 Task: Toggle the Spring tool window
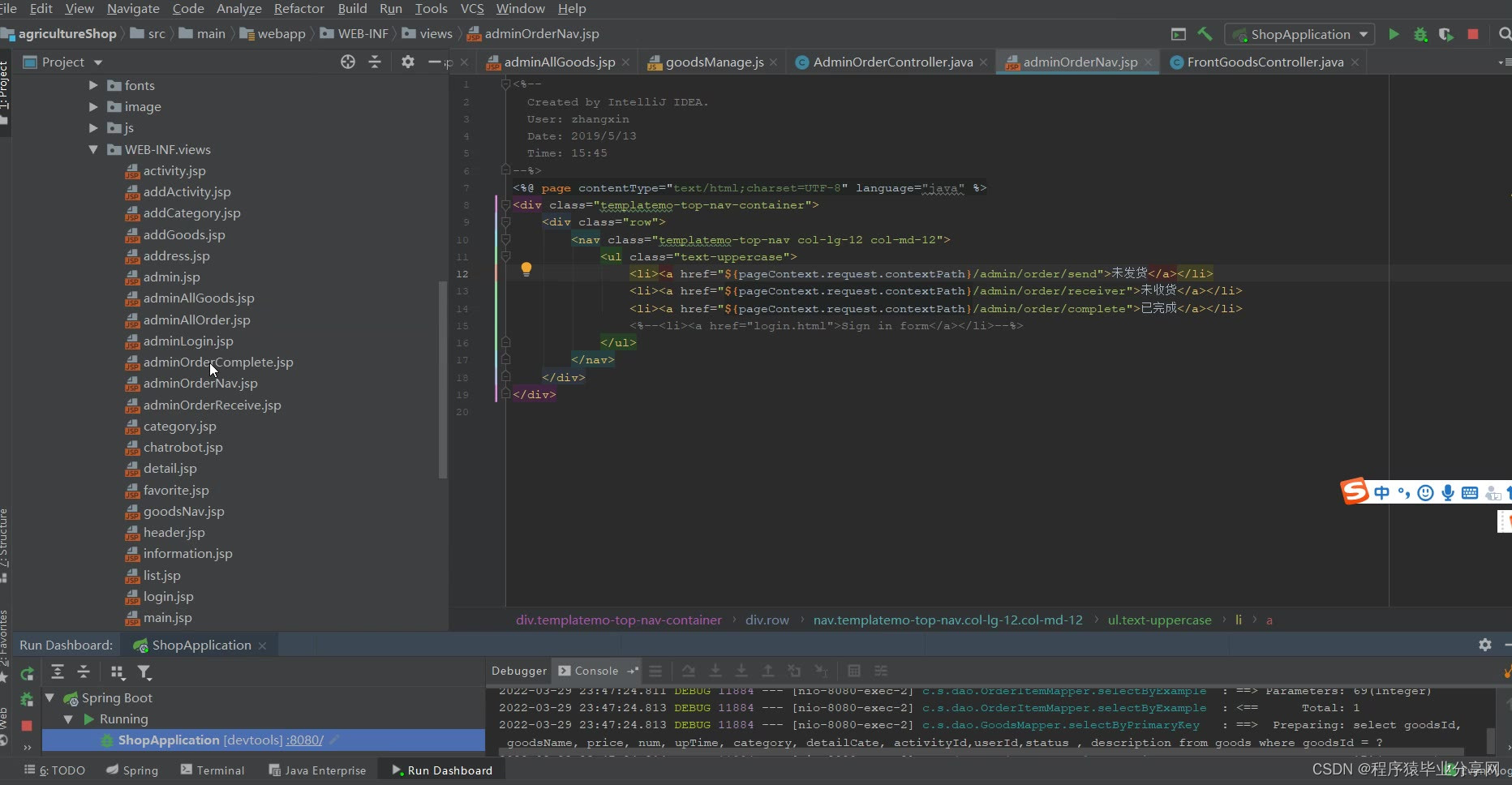(x=132, y=770)
